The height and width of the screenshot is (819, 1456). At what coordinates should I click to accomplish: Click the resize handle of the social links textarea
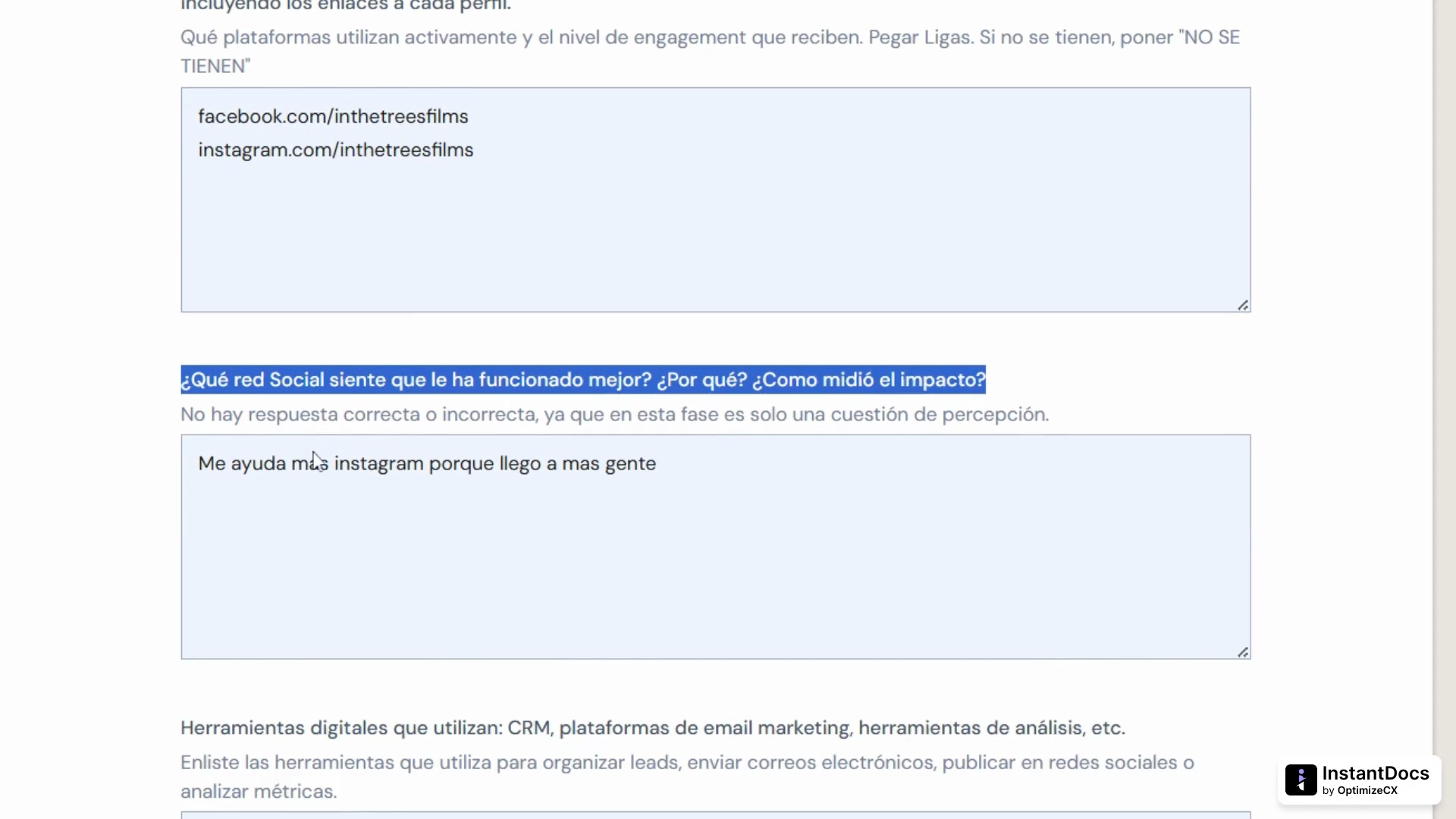pos(1243,305)
